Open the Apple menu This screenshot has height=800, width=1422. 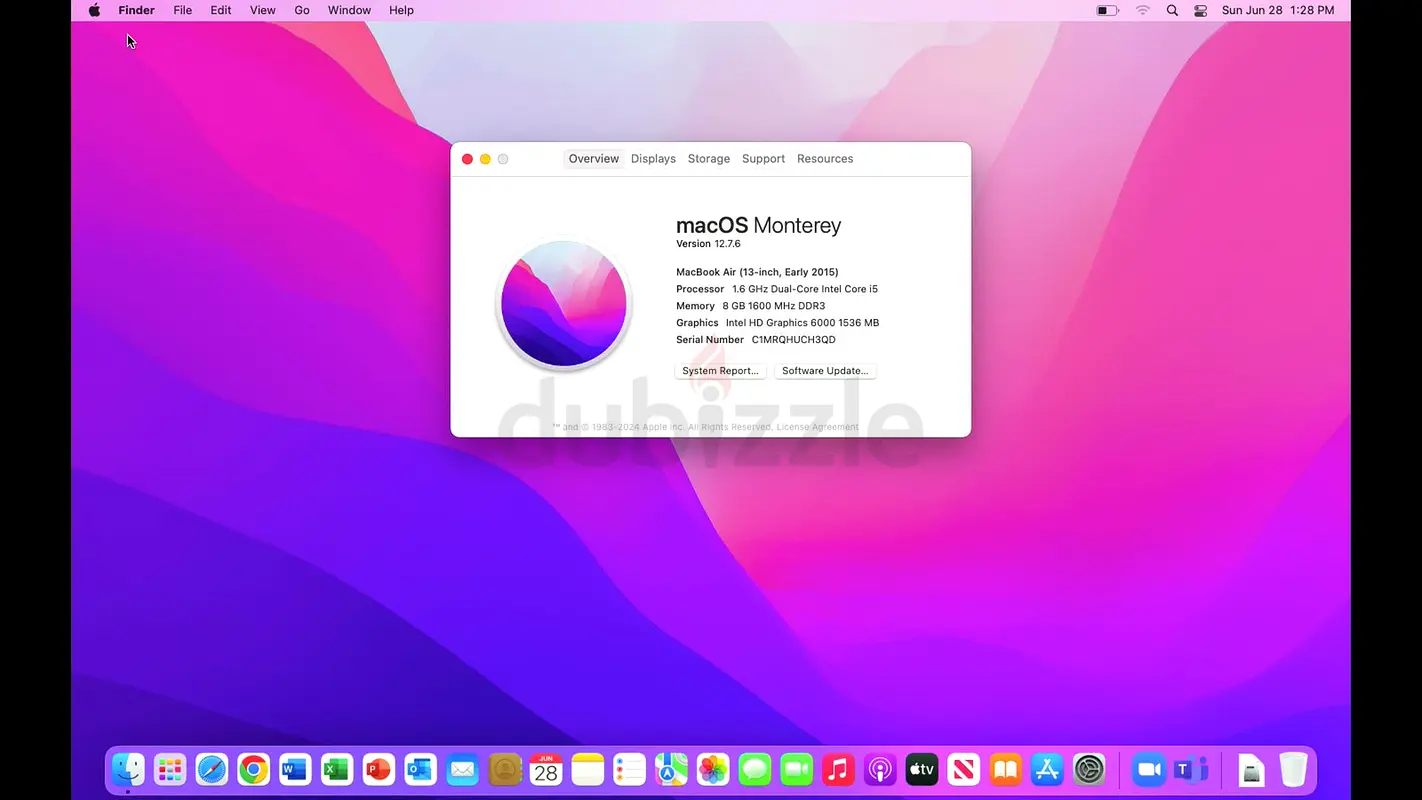point(94,10)
